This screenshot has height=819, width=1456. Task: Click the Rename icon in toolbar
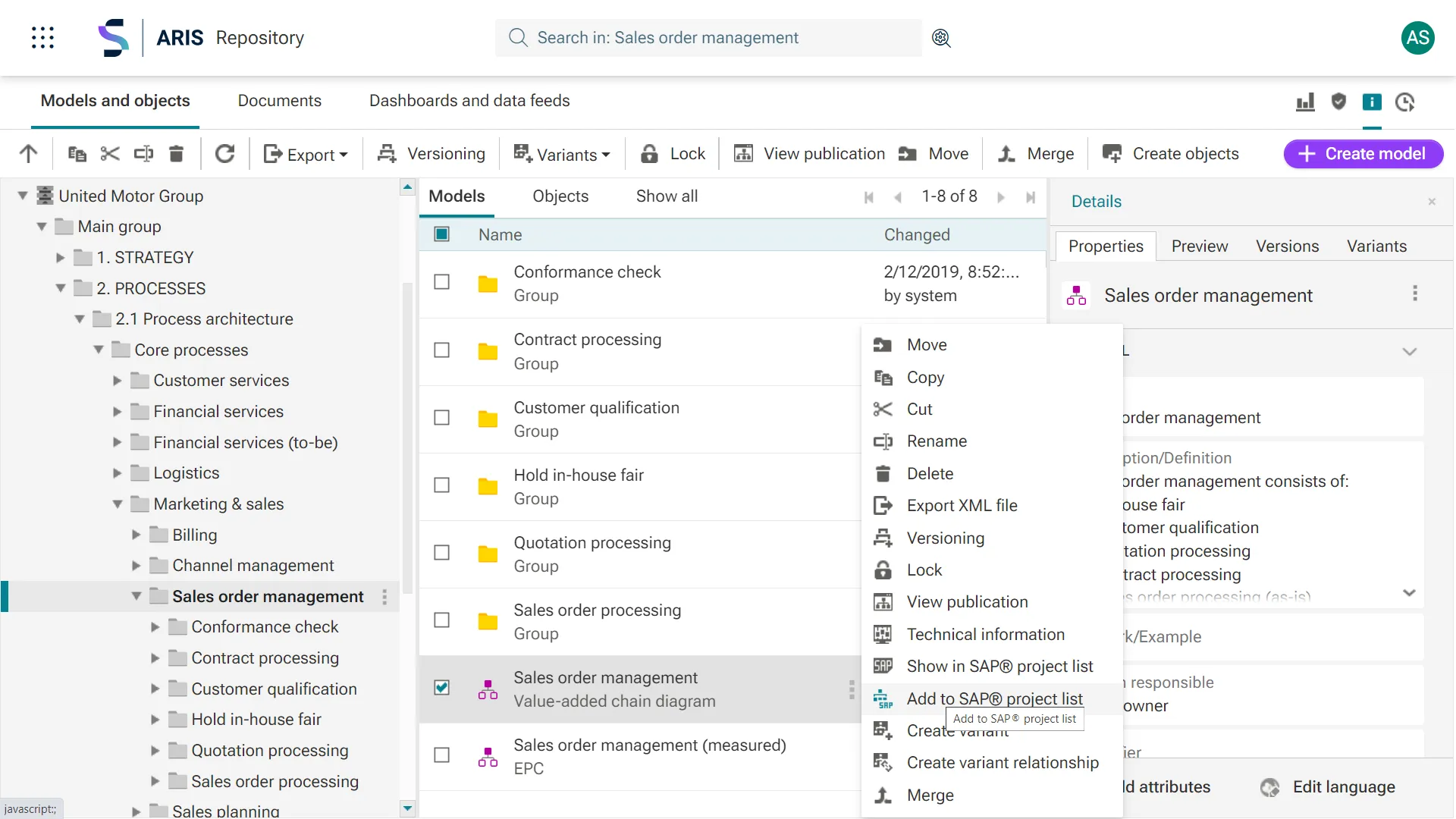point(143,154)
